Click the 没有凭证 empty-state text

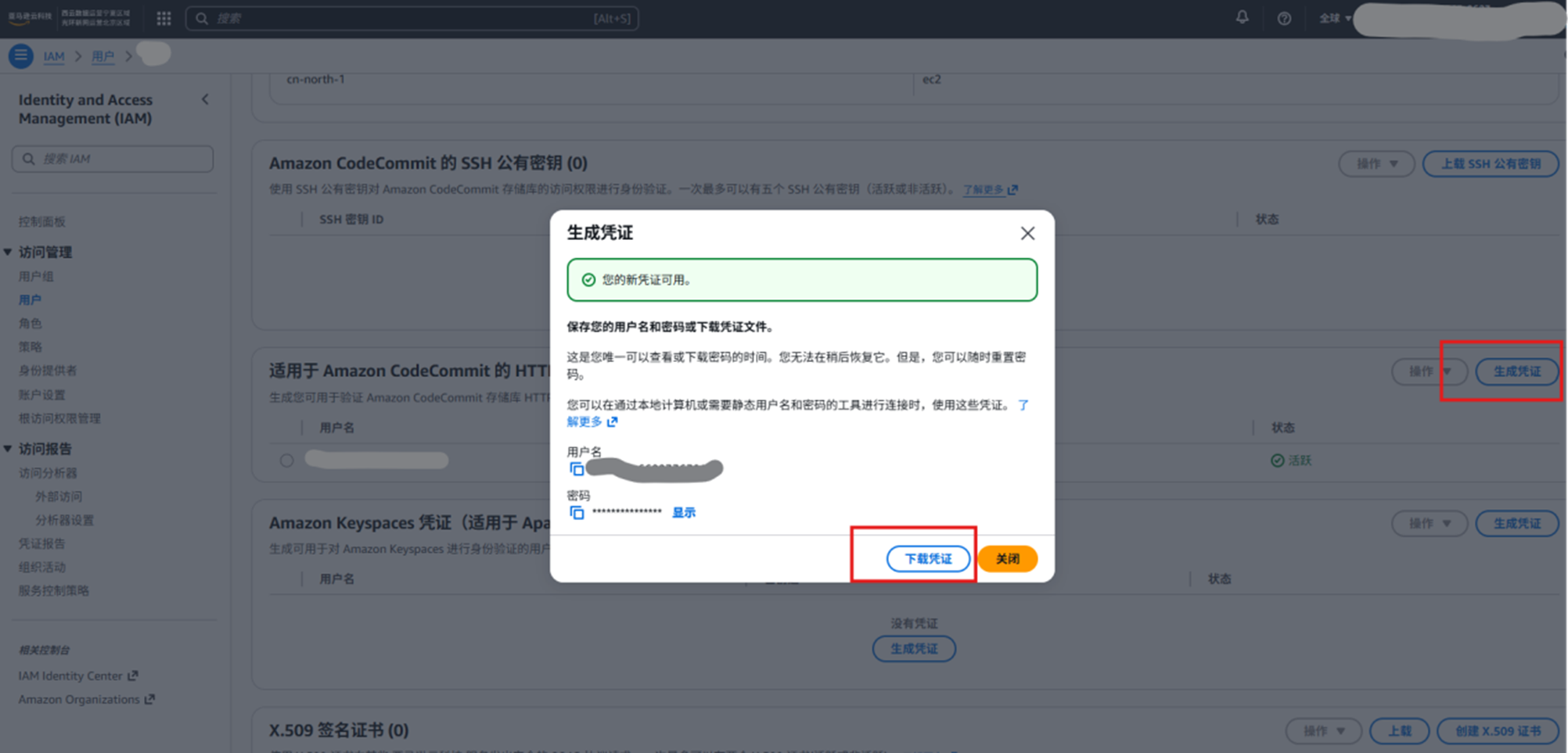[914, 623]
